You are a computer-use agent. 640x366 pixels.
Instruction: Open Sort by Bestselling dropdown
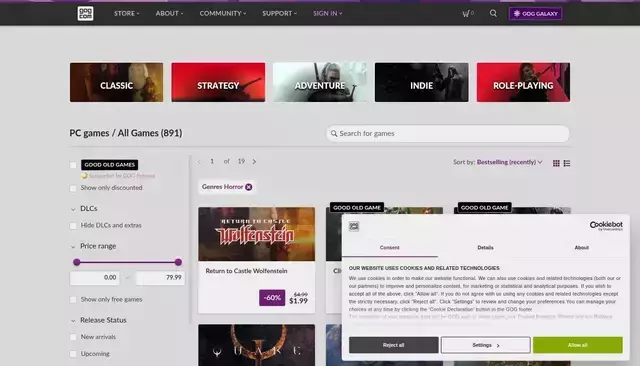(509, 162)
